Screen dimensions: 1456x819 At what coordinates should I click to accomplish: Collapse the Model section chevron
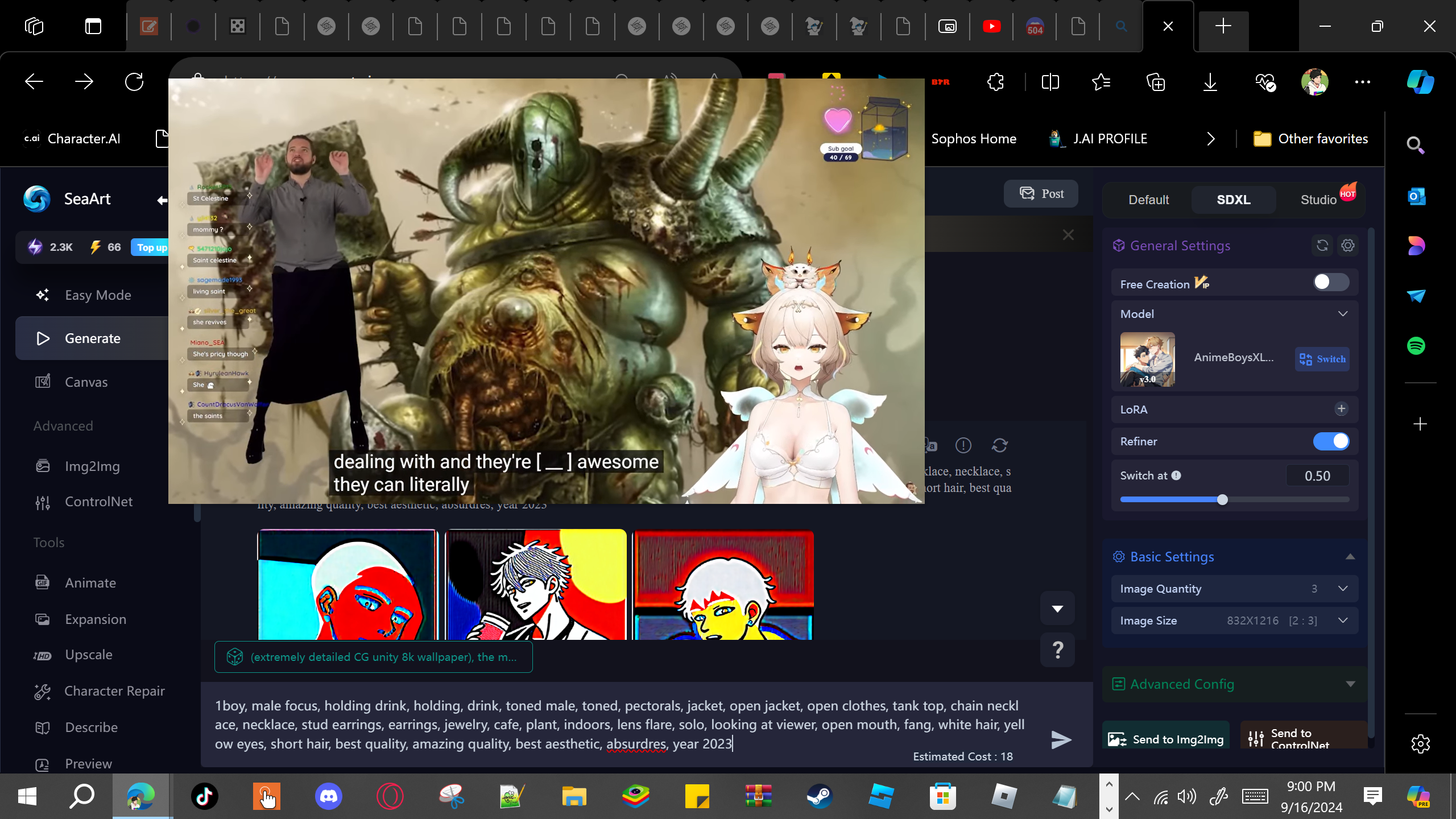coord(1343,314)
